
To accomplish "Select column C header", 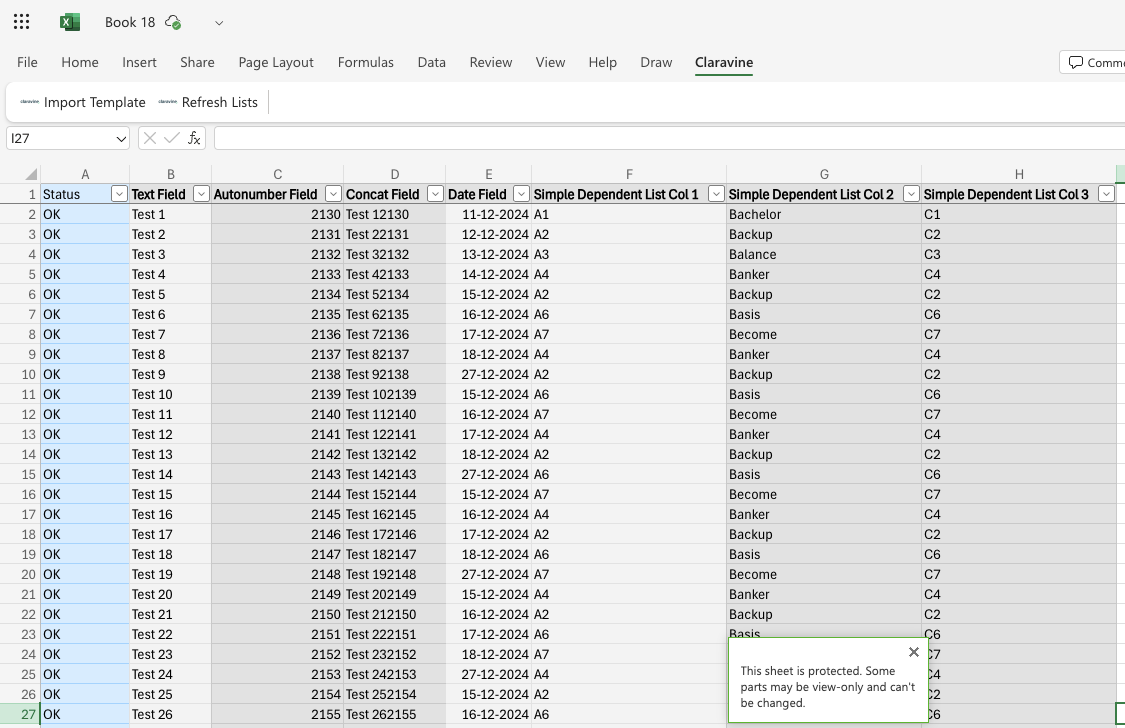I will [x=278, y=174].
